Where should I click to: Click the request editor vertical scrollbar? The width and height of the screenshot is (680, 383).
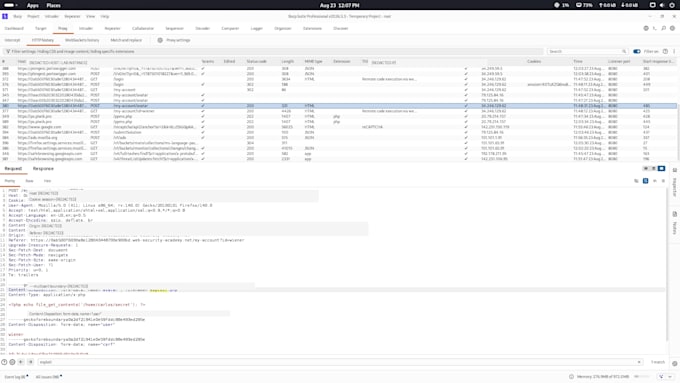[668, 265]
